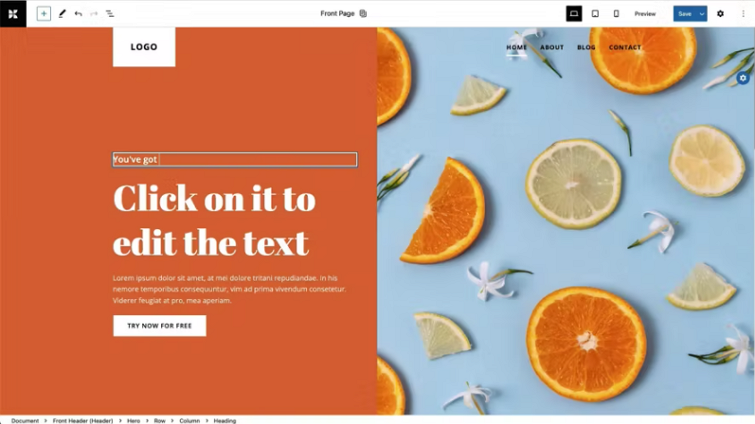Switch to tablet preview mode
755x424 pixels.
click(x=595, y=13)
